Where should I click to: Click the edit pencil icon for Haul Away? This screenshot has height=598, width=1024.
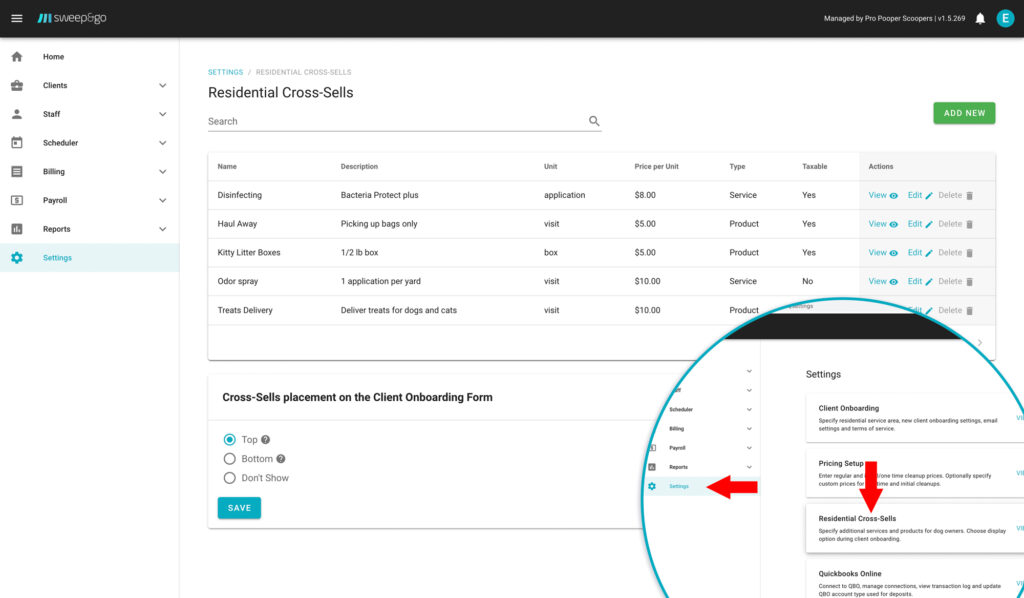point(930,224)
